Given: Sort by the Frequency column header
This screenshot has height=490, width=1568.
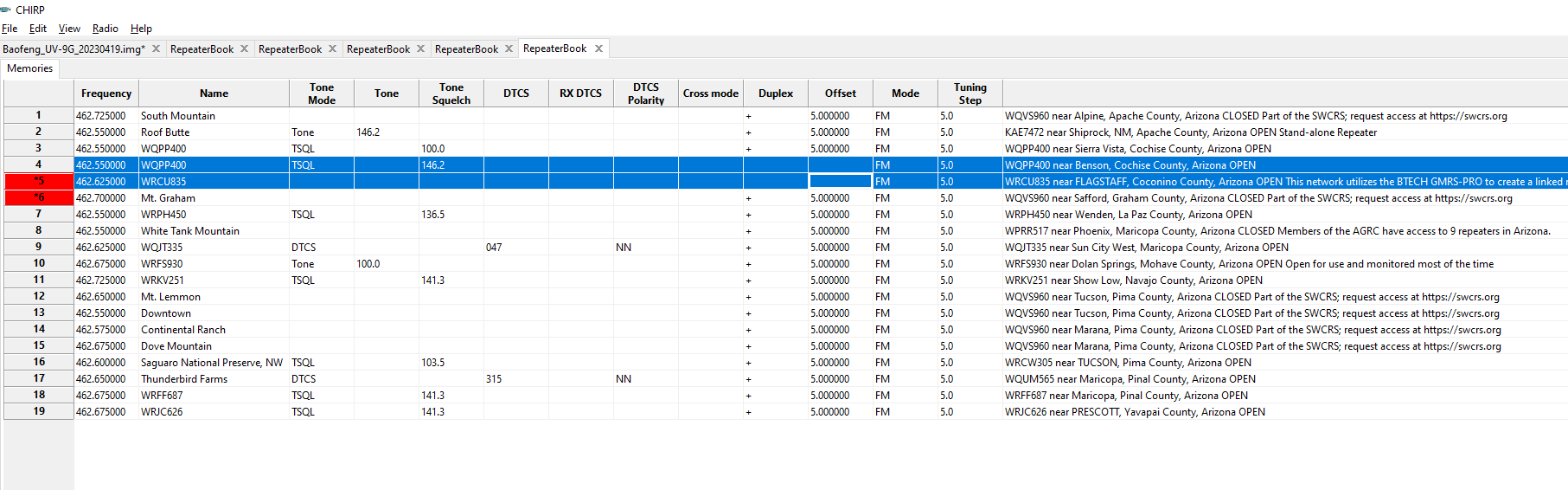Looking at the screenshot, I should click(106, 93).
